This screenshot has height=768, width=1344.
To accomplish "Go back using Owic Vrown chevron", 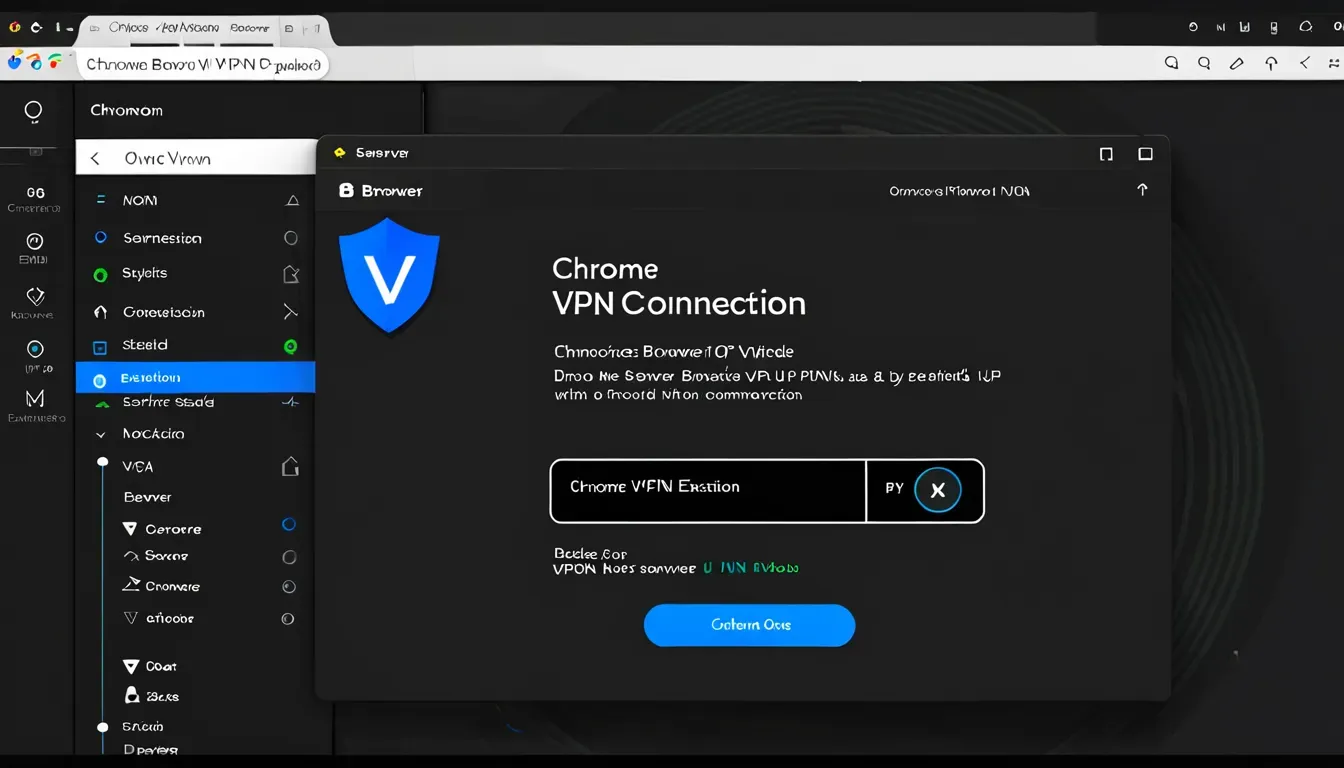I will click(x=95, y=158).
